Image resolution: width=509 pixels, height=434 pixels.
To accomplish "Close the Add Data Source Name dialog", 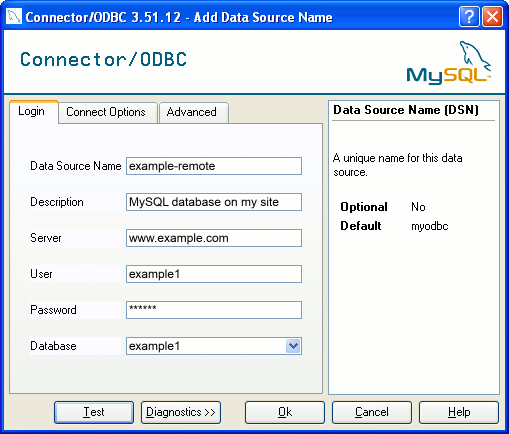I will 493,16.
